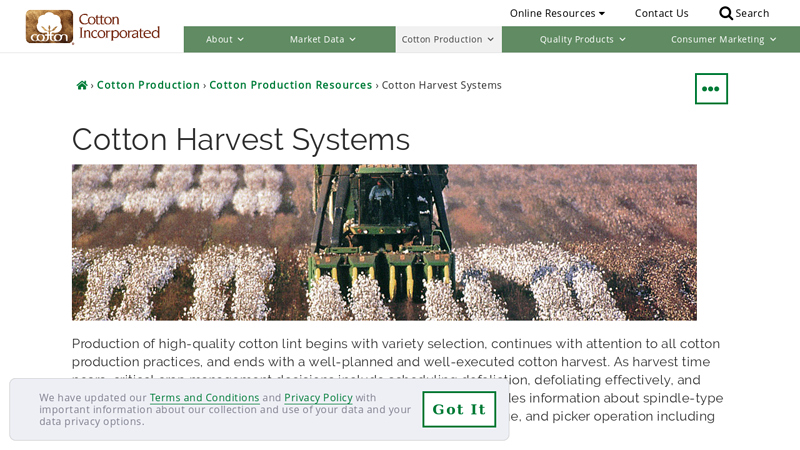Open the Cotton Production menu
Viewport: 800px width, 450px height.
448,39
